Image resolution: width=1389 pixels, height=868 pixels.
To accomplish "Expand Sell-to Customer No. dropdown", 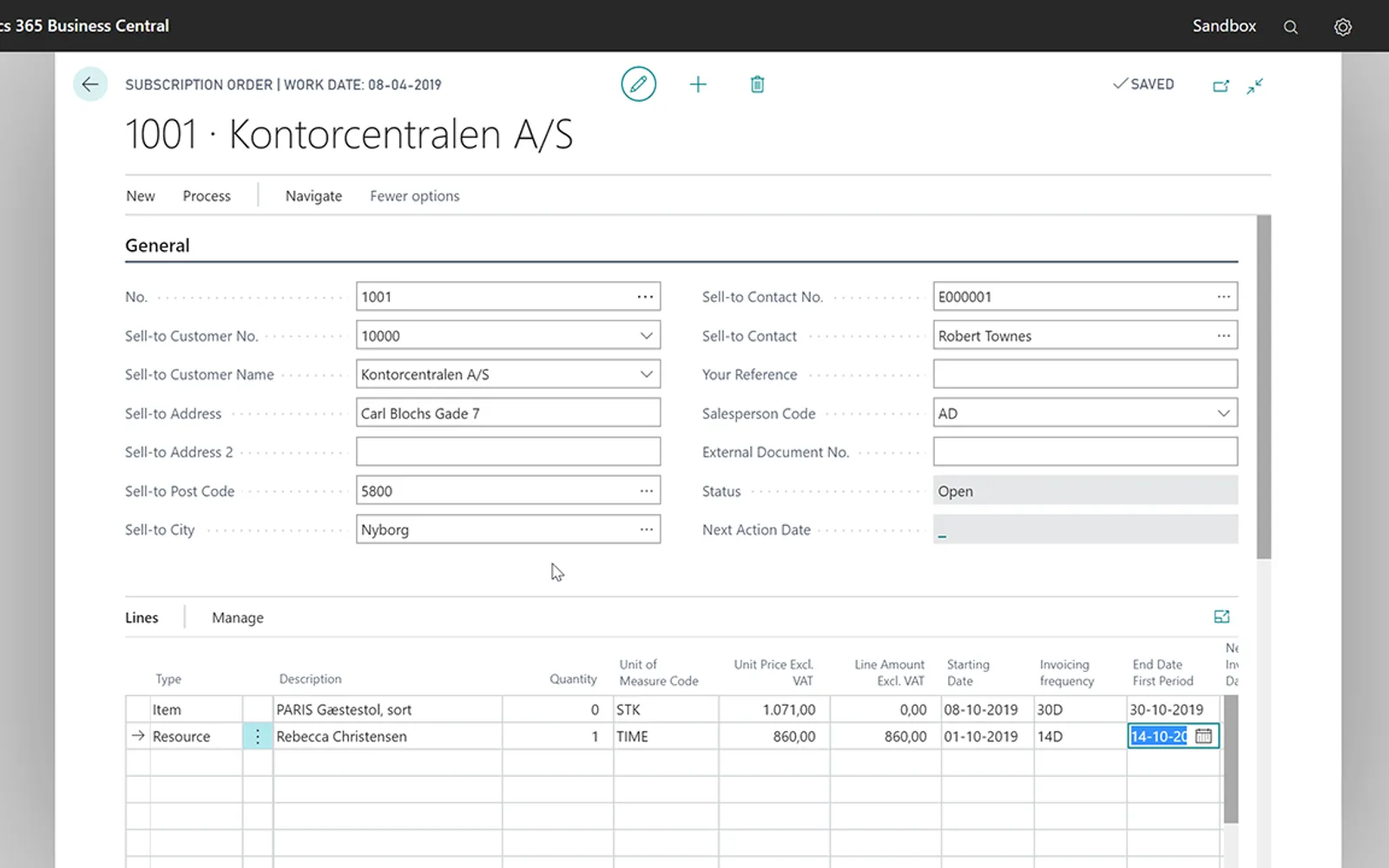I will tap(646, 336).
